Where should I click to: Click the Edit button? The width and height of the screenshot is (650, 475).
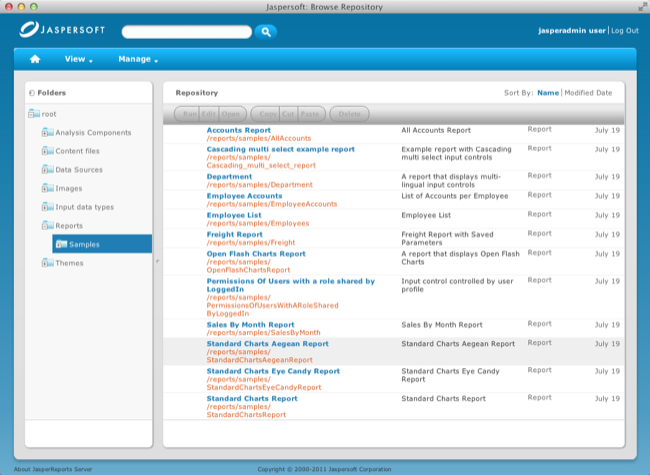[x=209, y=114]
